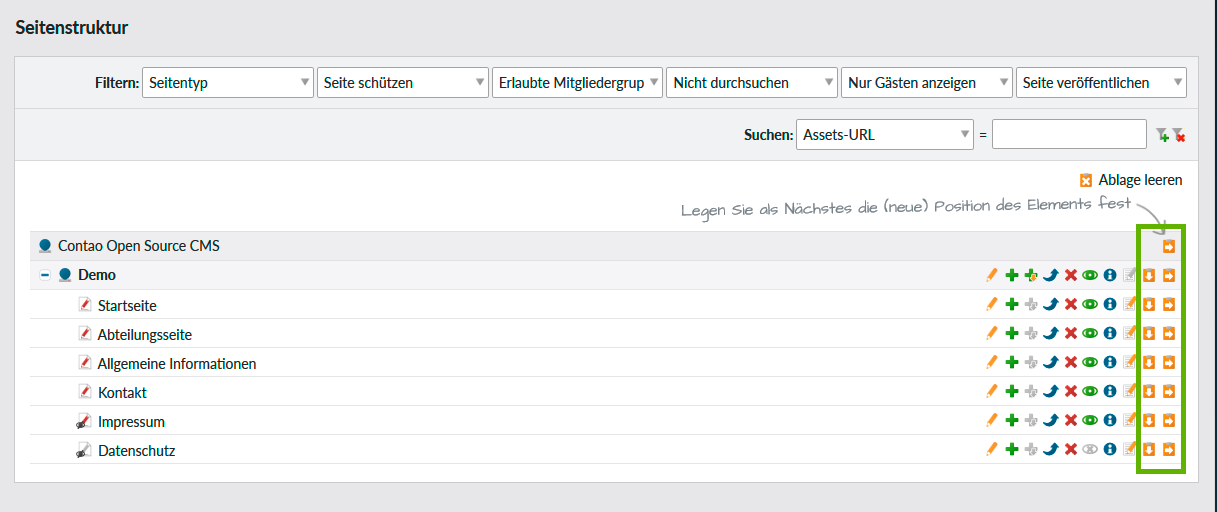Edit the Startseite page with pencil icon

(x=992, y=305)
